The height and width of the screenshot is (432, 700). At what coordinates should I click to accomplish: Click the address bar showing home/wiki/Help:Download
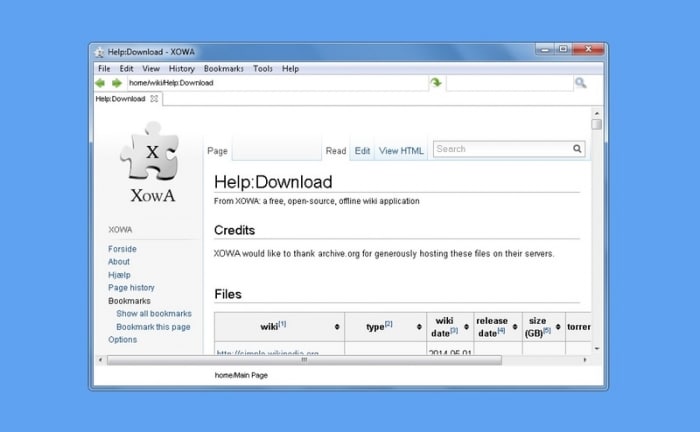tap(277, 83)
